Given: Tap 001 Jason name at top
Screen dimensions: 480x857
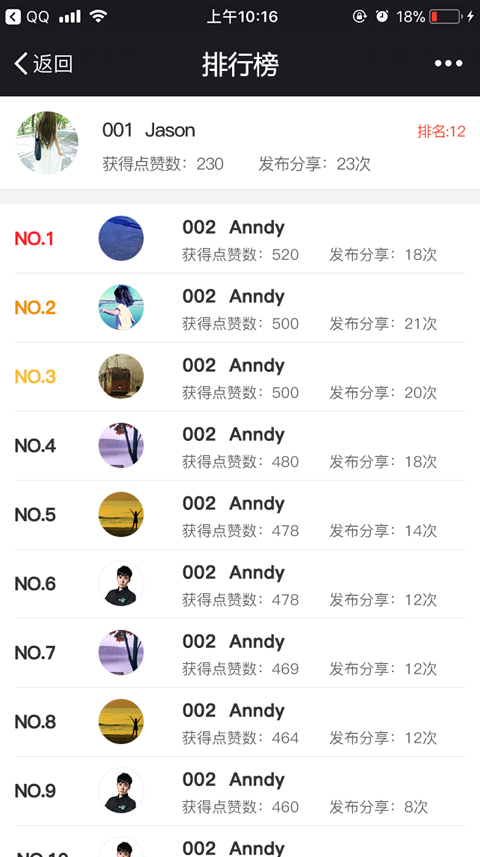Looking at the screenshot, I should click(x=149, y=130).
